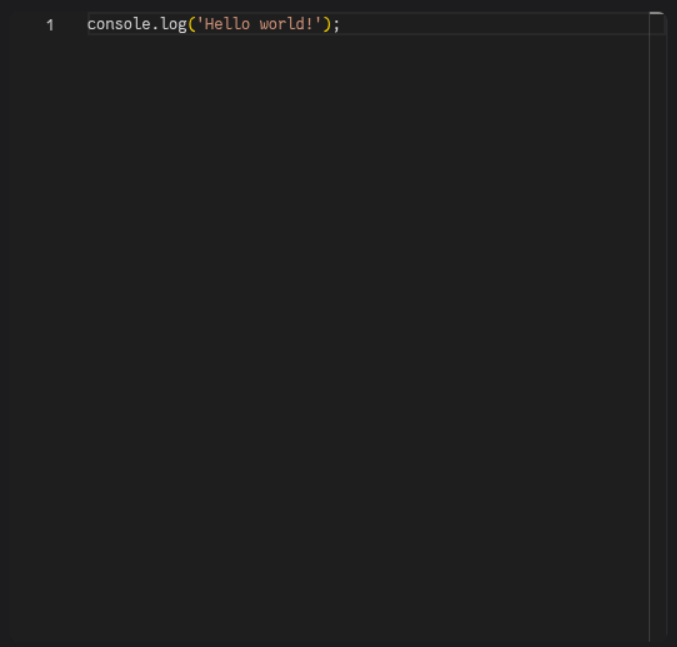Click the space between Hello and world
Image resolution: width=677 pixels, height=647 pixels.
click(253, 24)
